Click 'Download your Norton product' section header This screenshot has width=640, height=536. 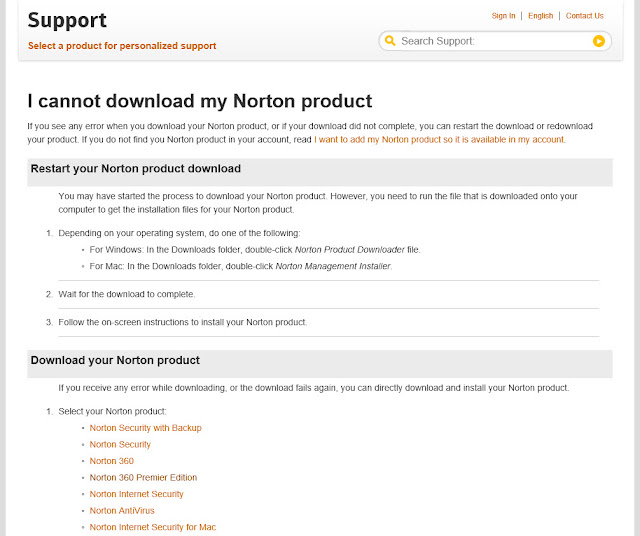click(115, 360)
